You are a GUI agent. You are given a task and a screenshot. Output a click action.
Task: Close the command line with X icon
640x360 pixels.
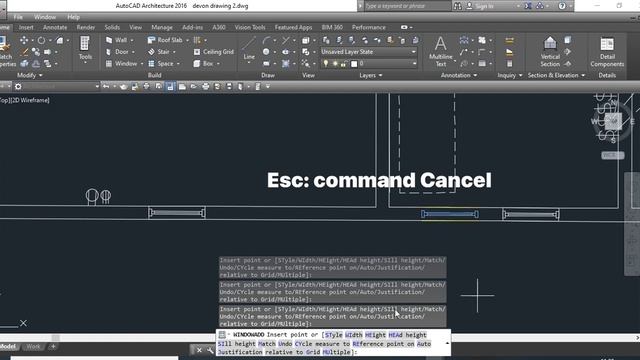coord(199,350)
